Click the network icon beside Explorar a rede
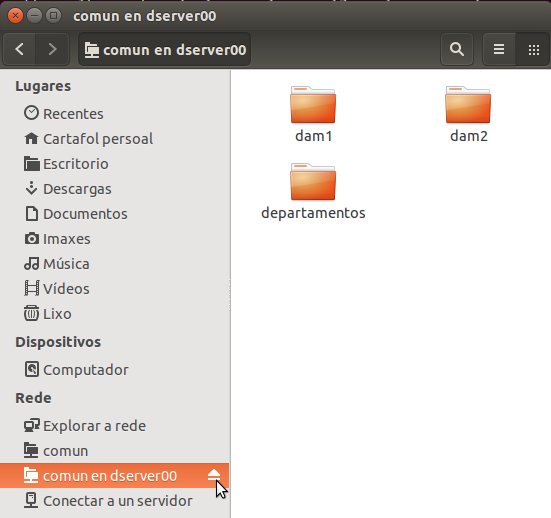Image resolution: width=551 pixels, height=518 pixels. [x=32, y=425]
